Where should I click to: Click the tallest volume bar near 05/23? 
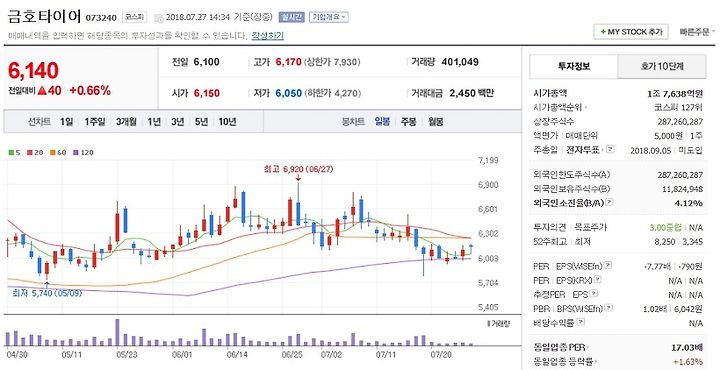(117, 332)
